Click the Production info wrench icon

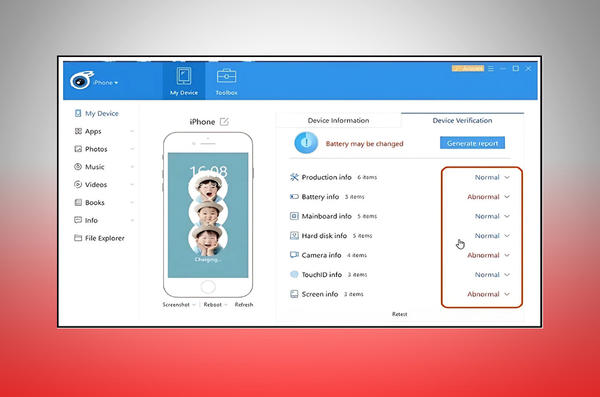[294, 177]
